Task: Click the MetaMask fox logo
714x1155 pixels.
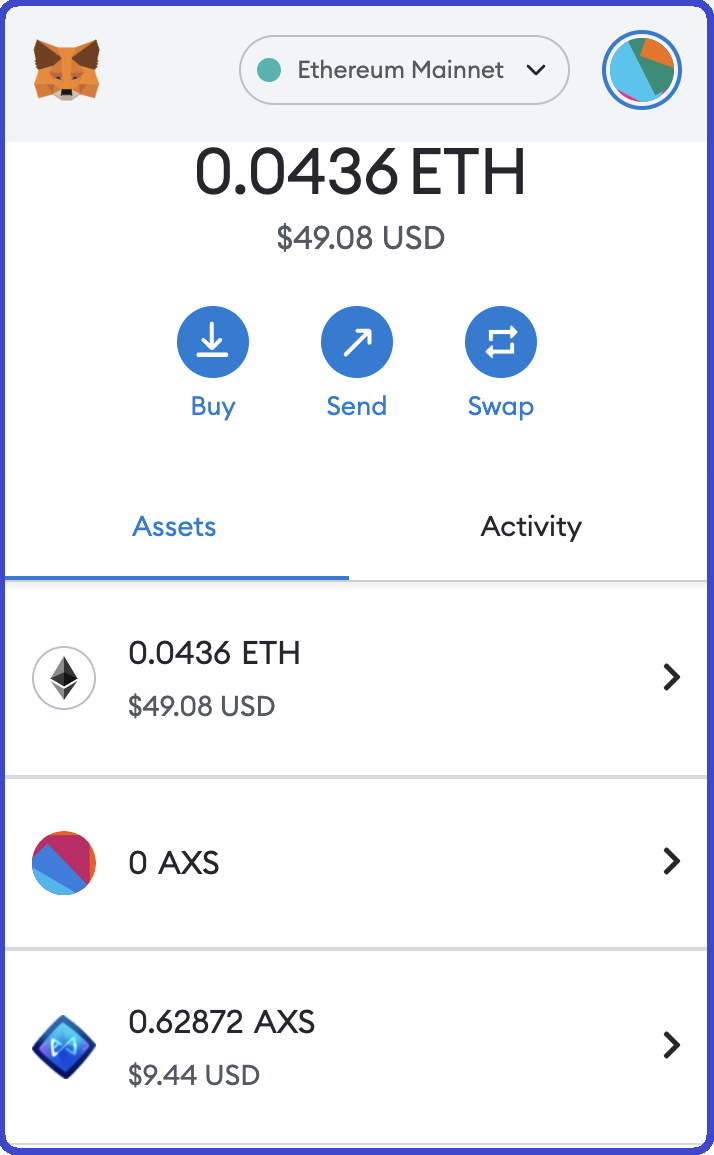Action: click(x=66, y=70)
